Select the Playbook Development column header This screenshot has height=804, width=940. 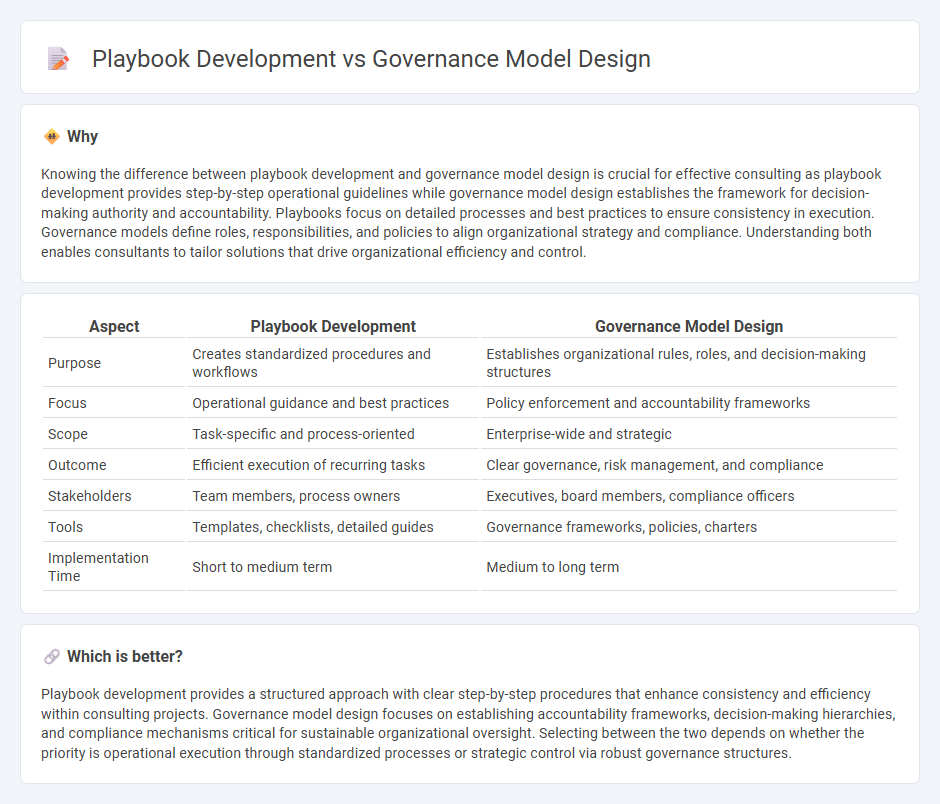pyautogui.click(x=333, y=327)
